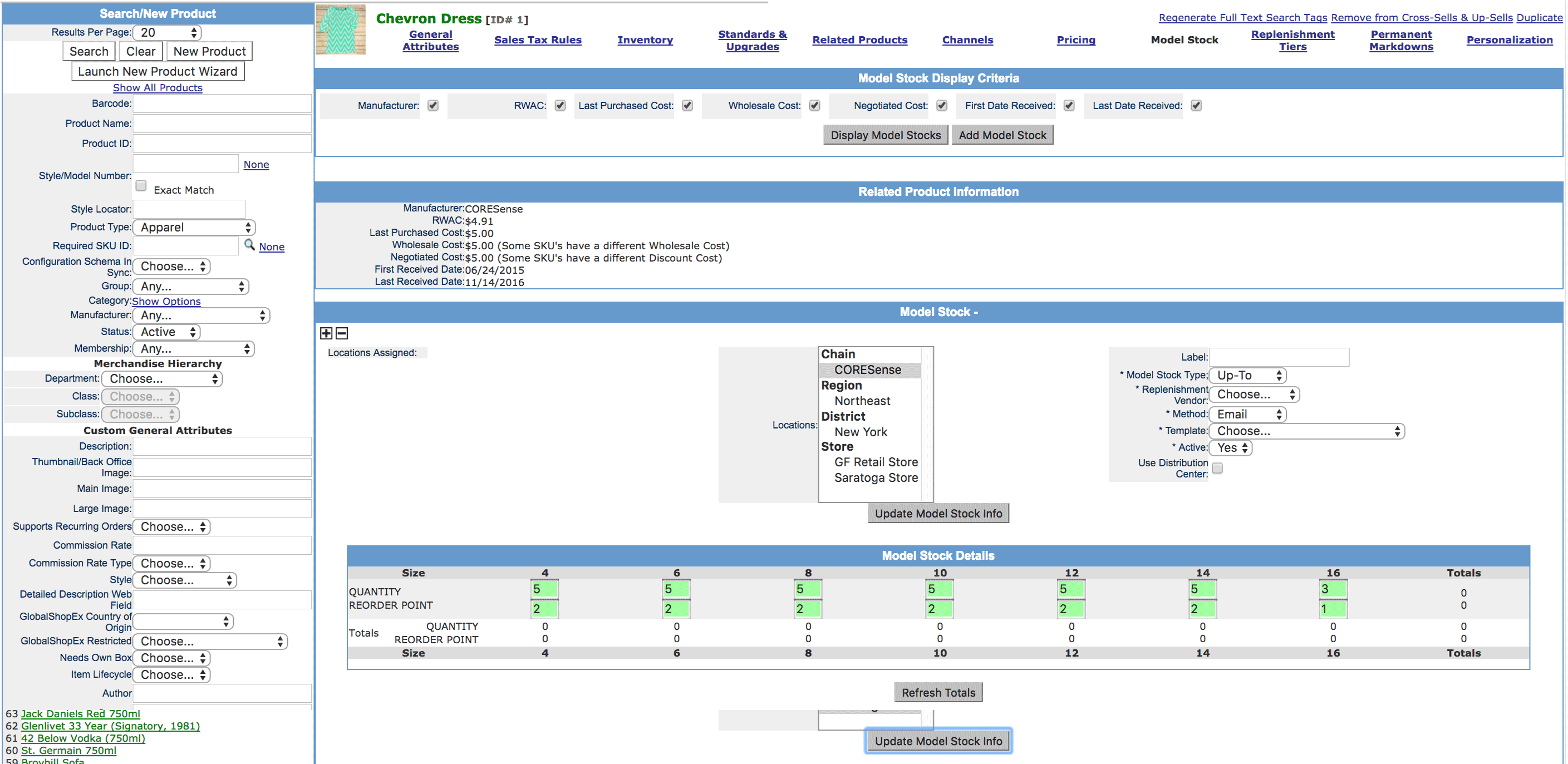Click the Barcode input field
This screenshot has width=1568, height=764.
point(222,104)
